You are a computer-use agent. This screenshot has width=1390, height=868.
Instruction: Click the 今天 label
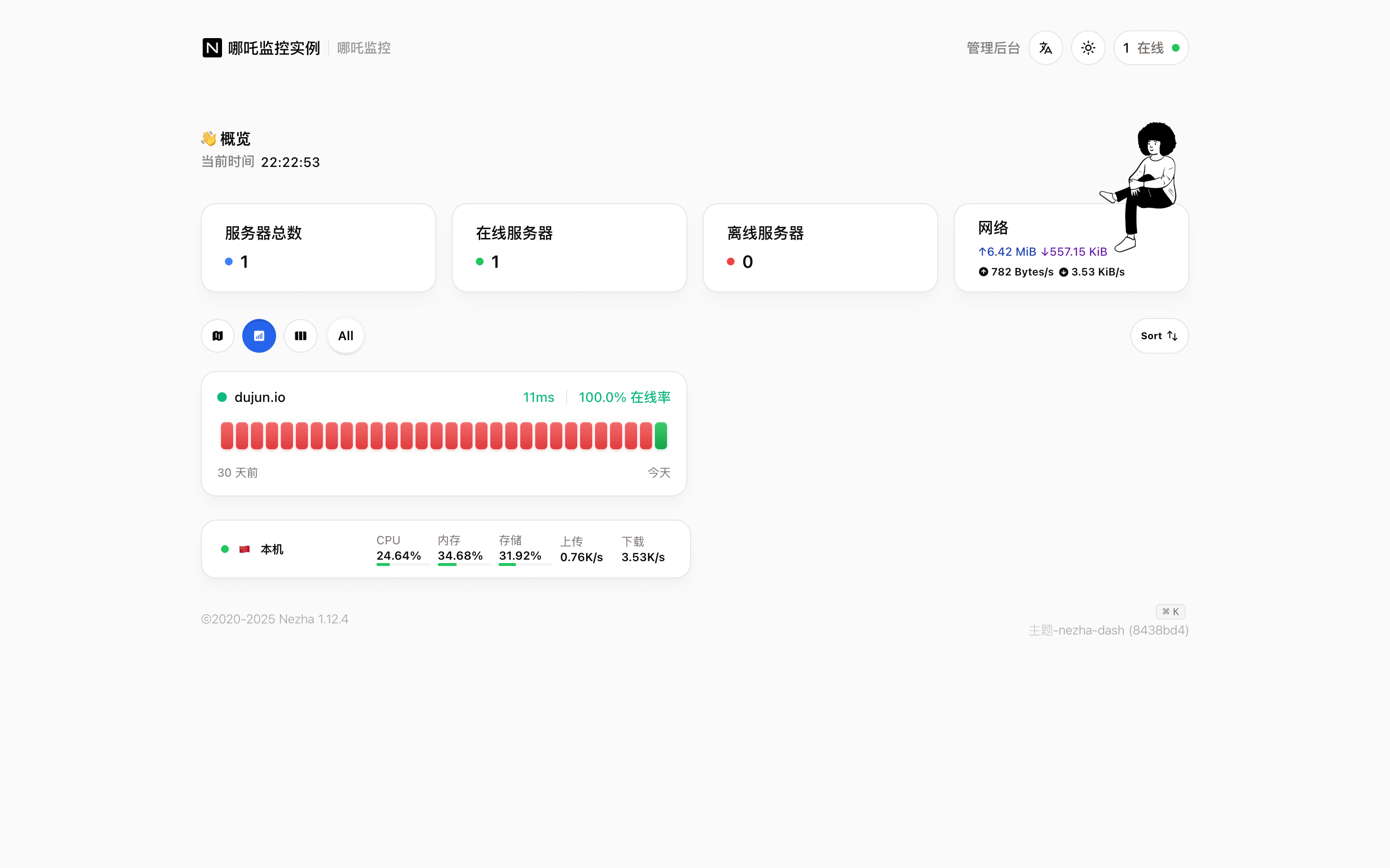[659, 472]
